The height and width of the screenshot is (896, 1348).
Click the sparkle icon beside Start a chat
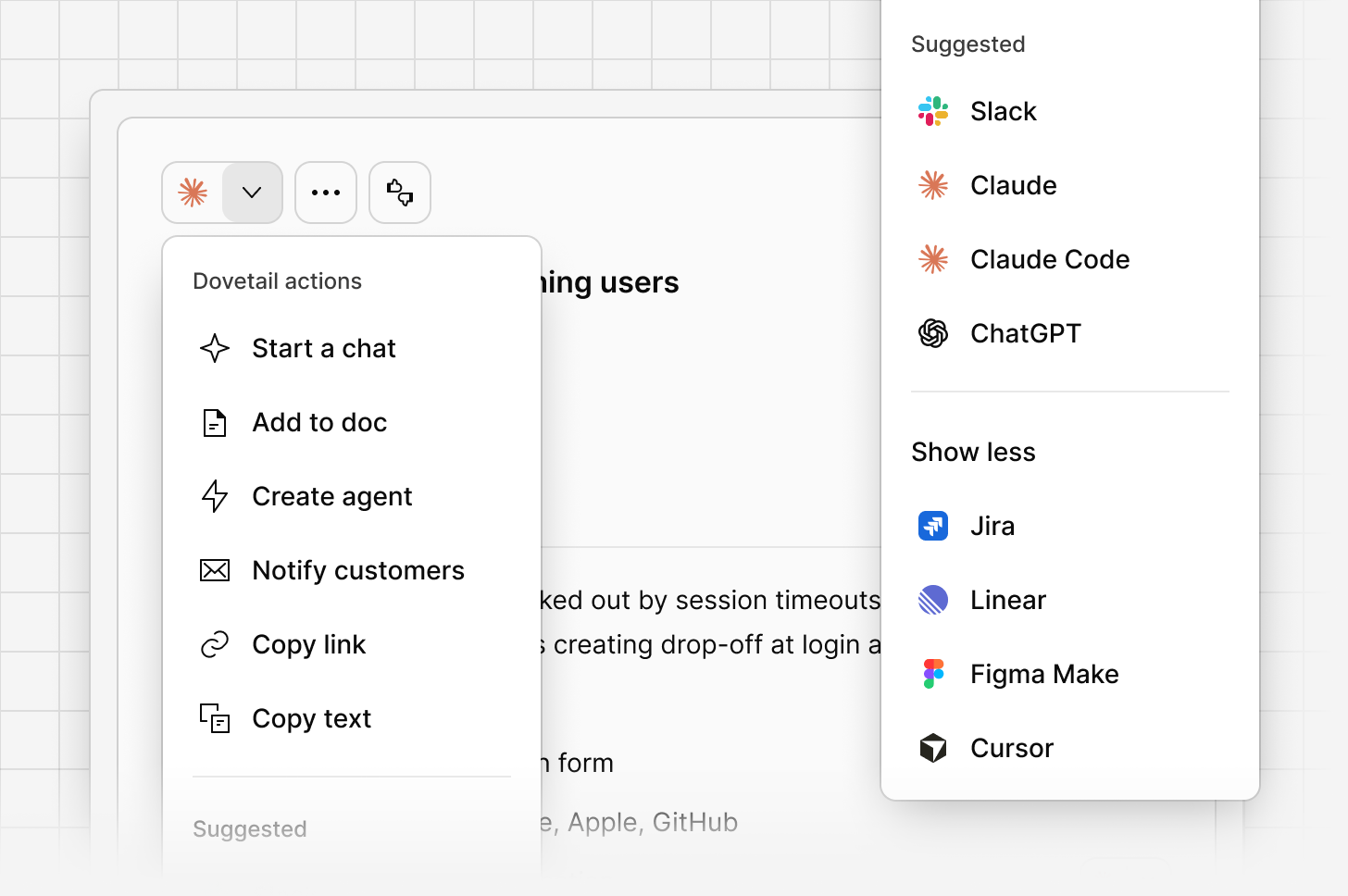215,348
